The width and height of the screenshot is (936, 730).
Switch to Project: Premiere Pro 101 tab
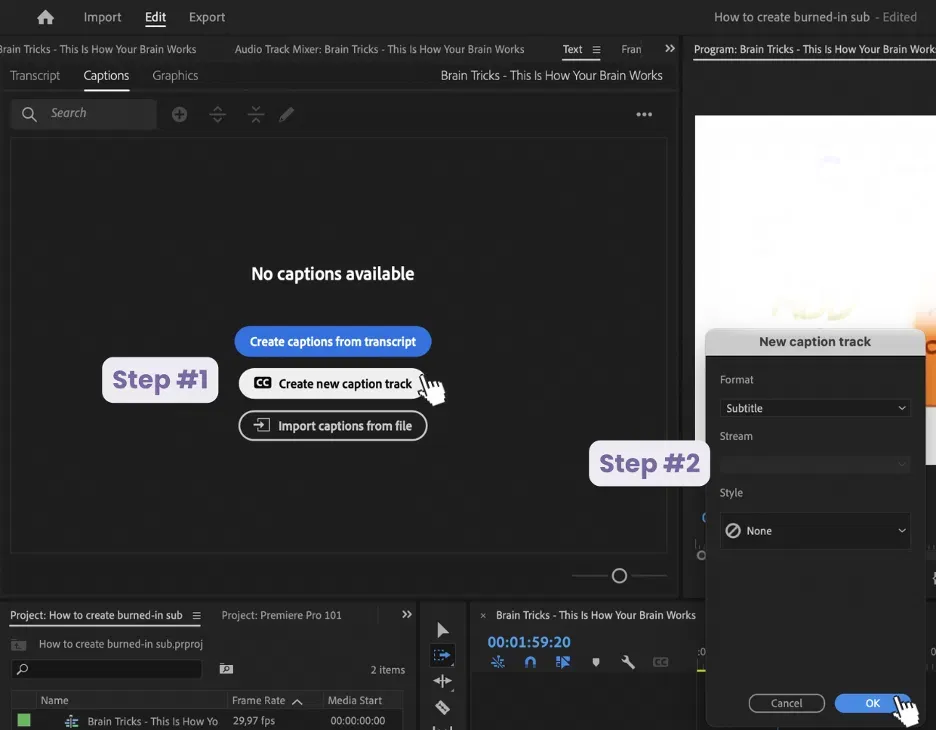[x=281, y=615]
